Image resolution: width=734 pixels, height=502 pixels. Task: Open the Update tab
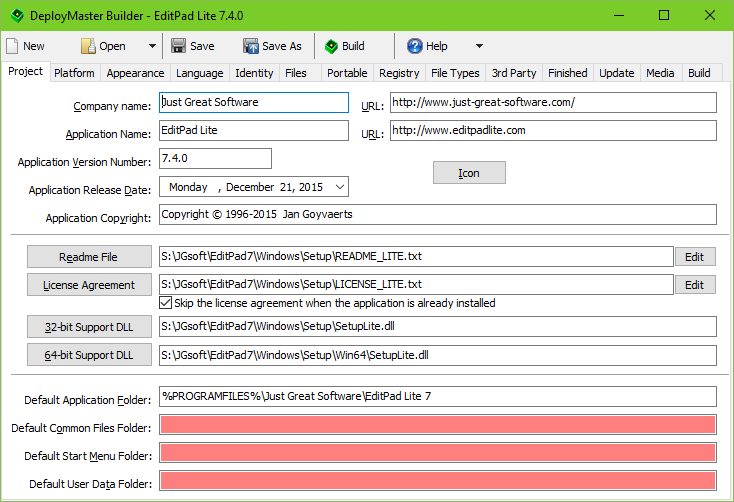[x=617, y=73]
